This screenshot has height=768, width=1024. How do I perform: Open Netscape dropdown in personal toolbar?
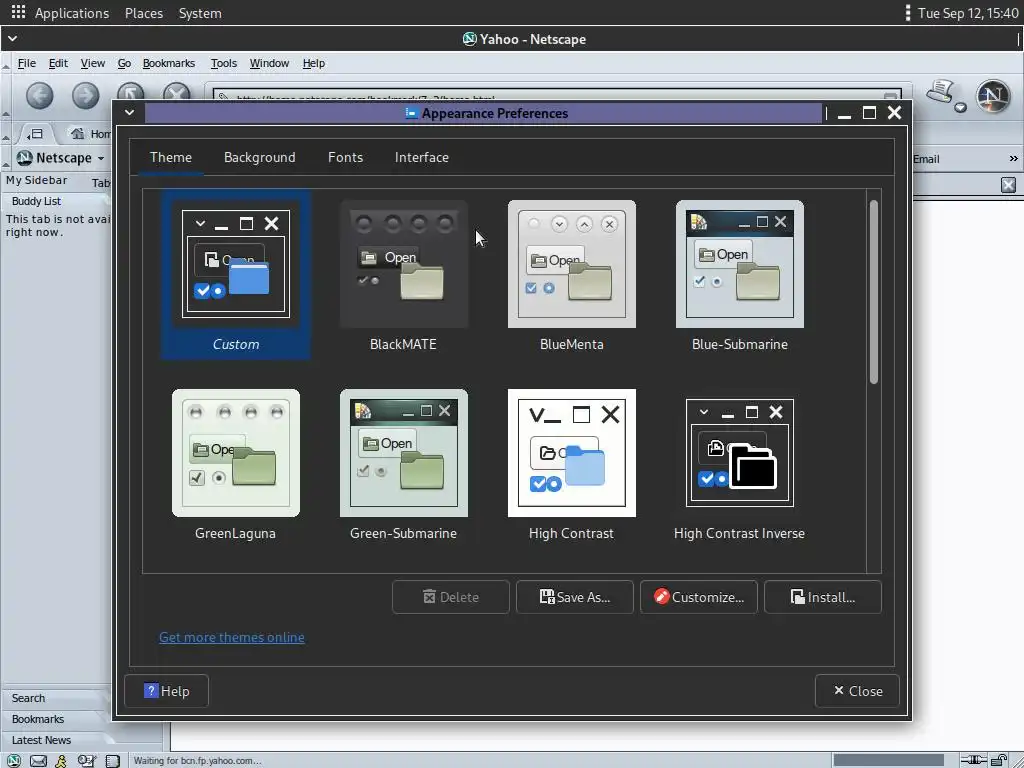61,158
